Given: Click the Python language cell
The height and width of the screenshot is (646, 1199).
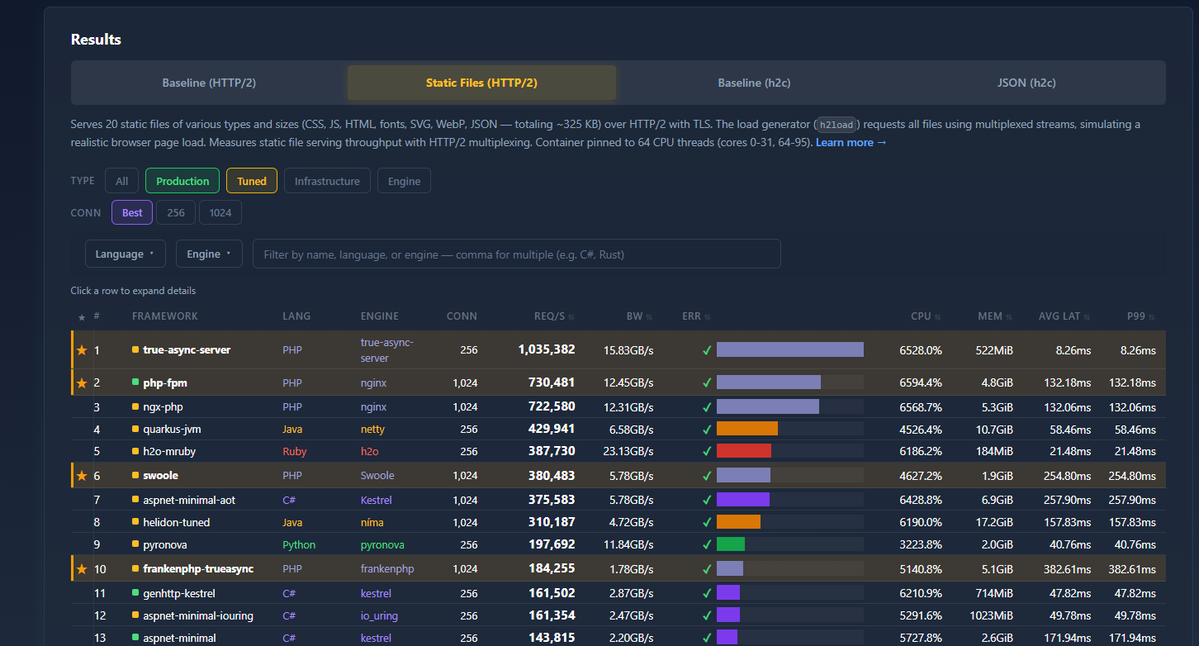Looking at the screenshot, I should pos(299,545).
